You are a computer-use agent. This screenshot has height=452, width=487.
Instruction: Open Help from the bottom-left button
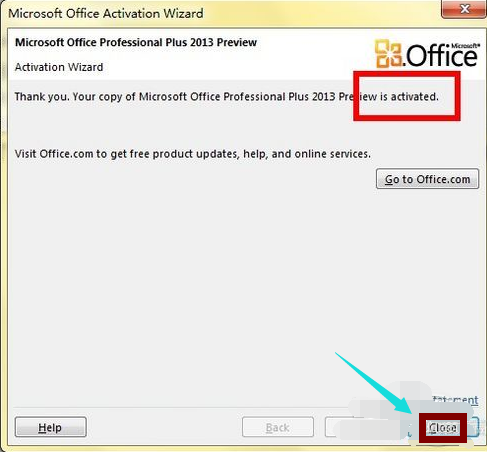tap(51, 427)
